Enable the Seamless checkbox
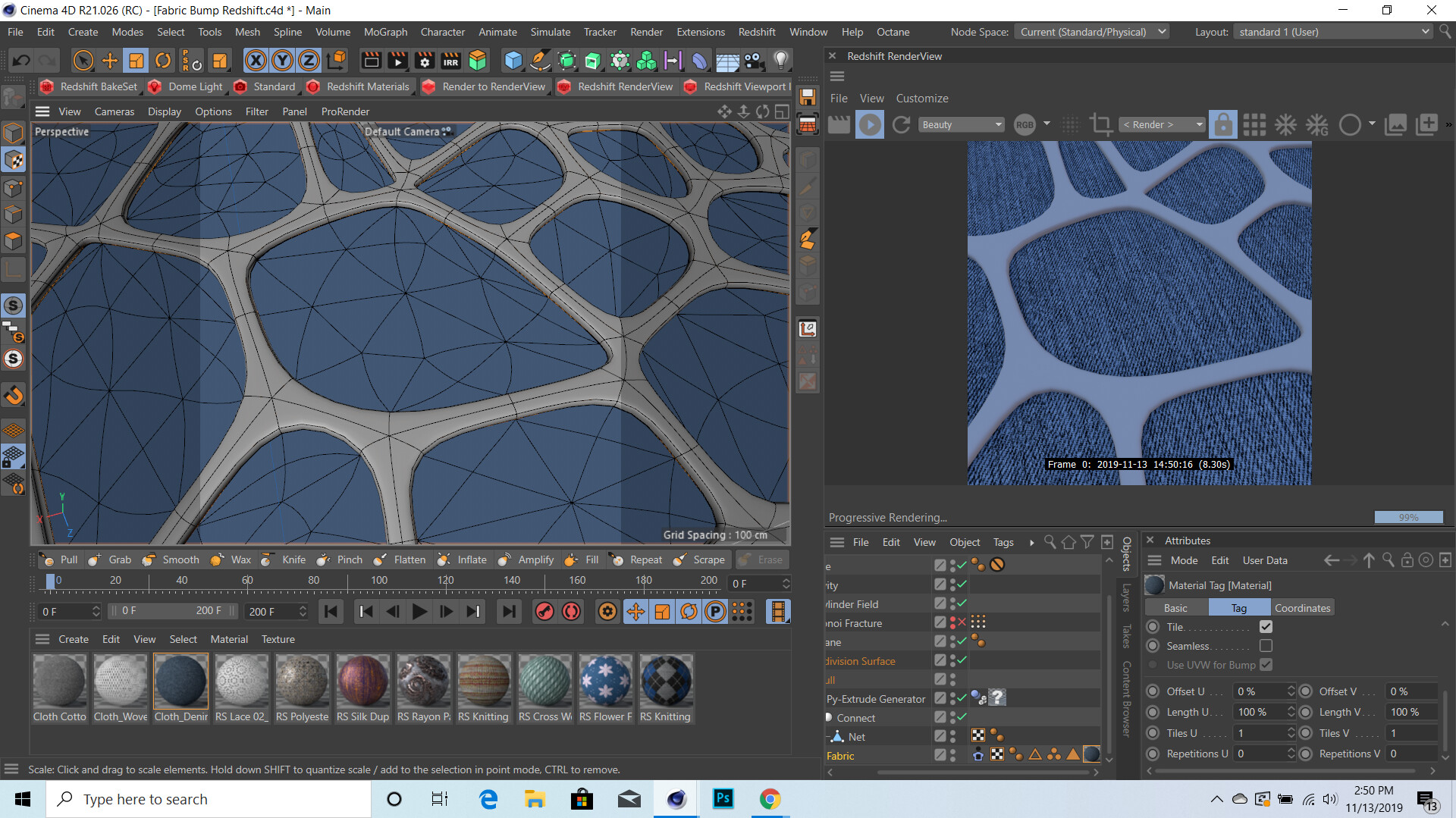The image size is (1456, 818). [x=1266, y=646]
